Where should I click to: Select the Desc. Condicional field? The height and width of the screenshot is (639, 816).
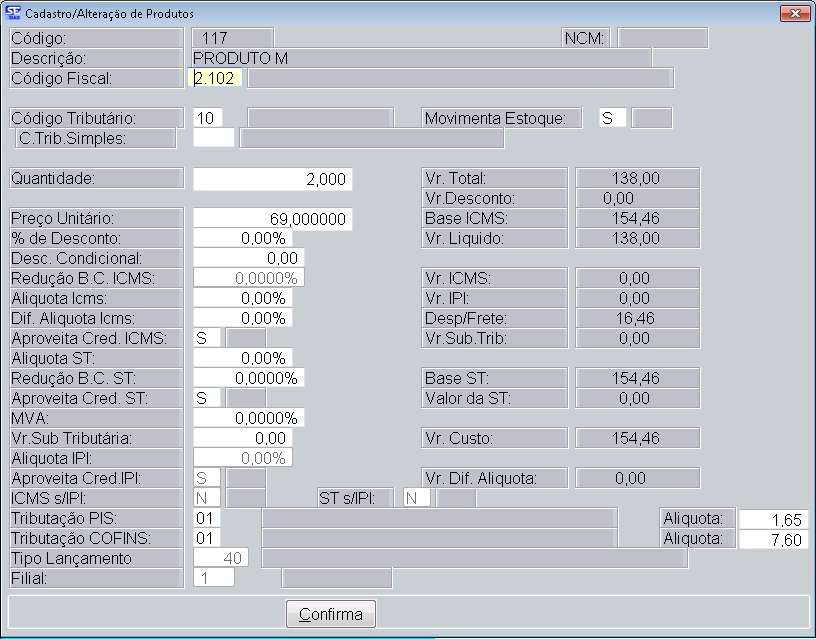coord(248,258)
